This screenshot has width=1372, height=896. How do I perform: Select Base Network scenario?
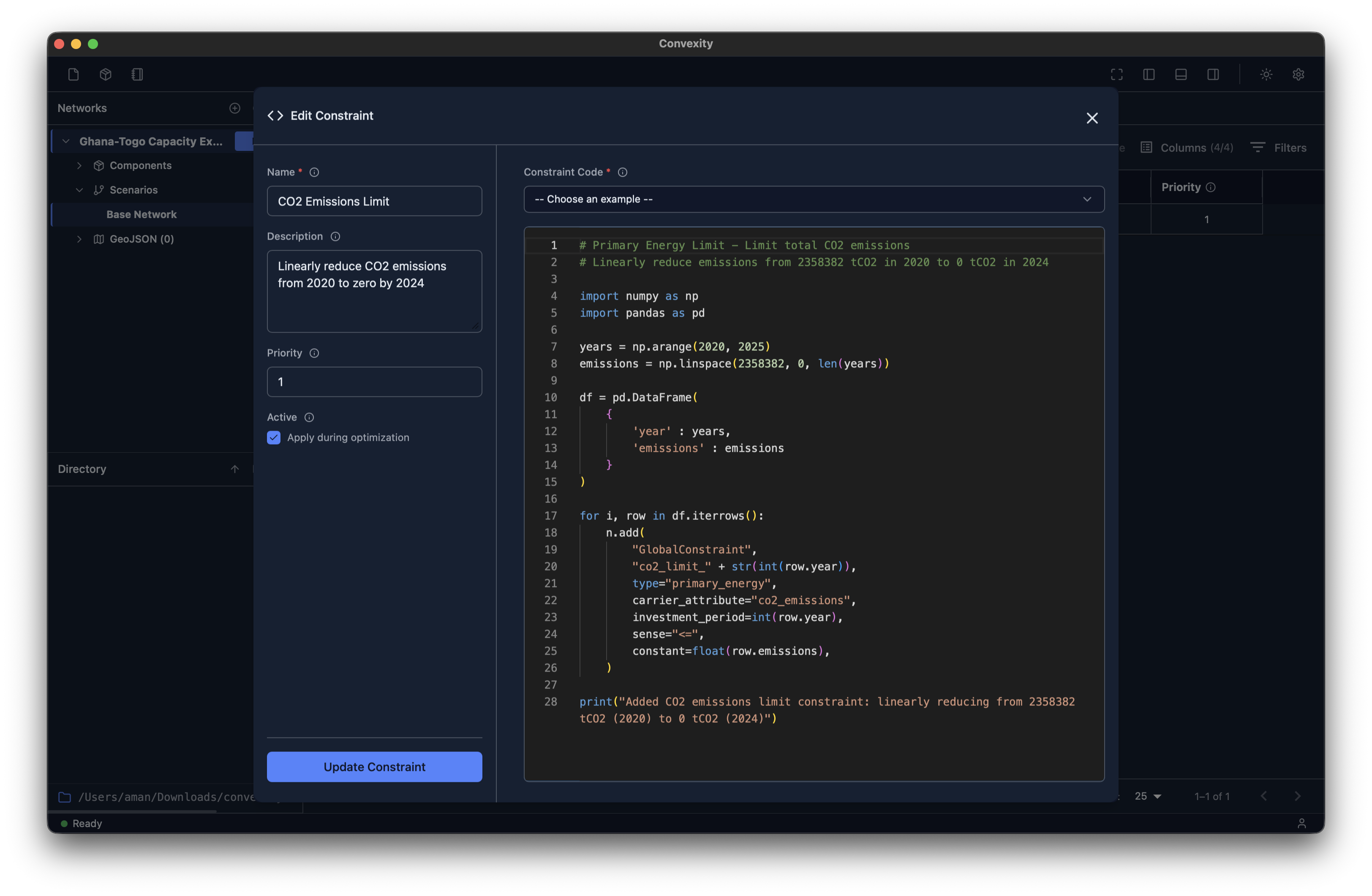point(141,215)
